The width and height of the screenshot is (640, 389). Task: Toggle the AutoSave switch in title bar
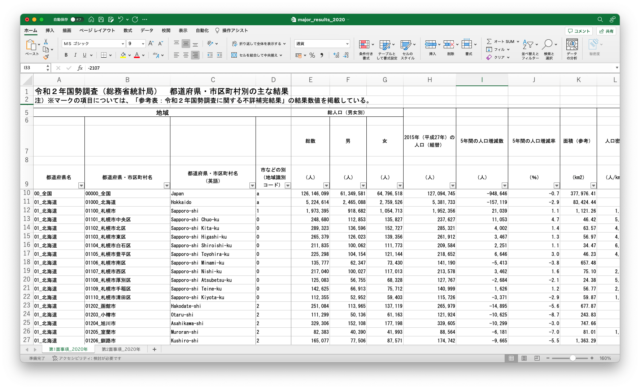(x=76, y=19)
